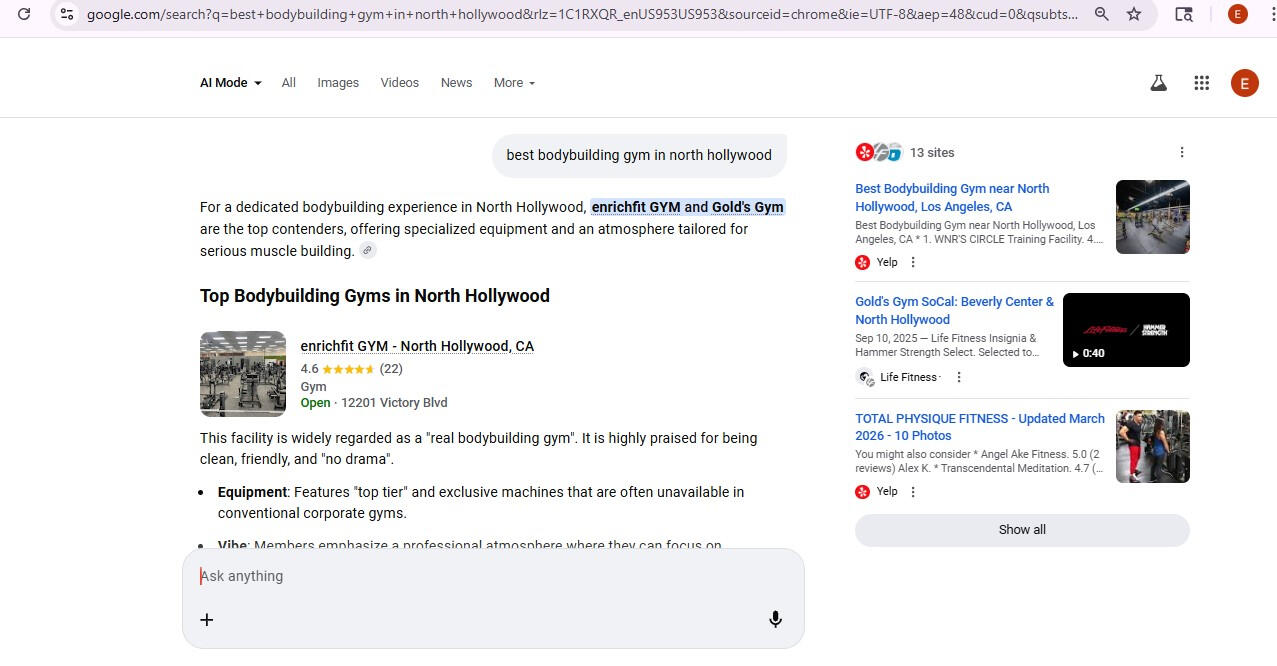This screenshot has height=666, width=1277.
Task: Click the plus attachment icon in prompt box
Action: point(207,620)
